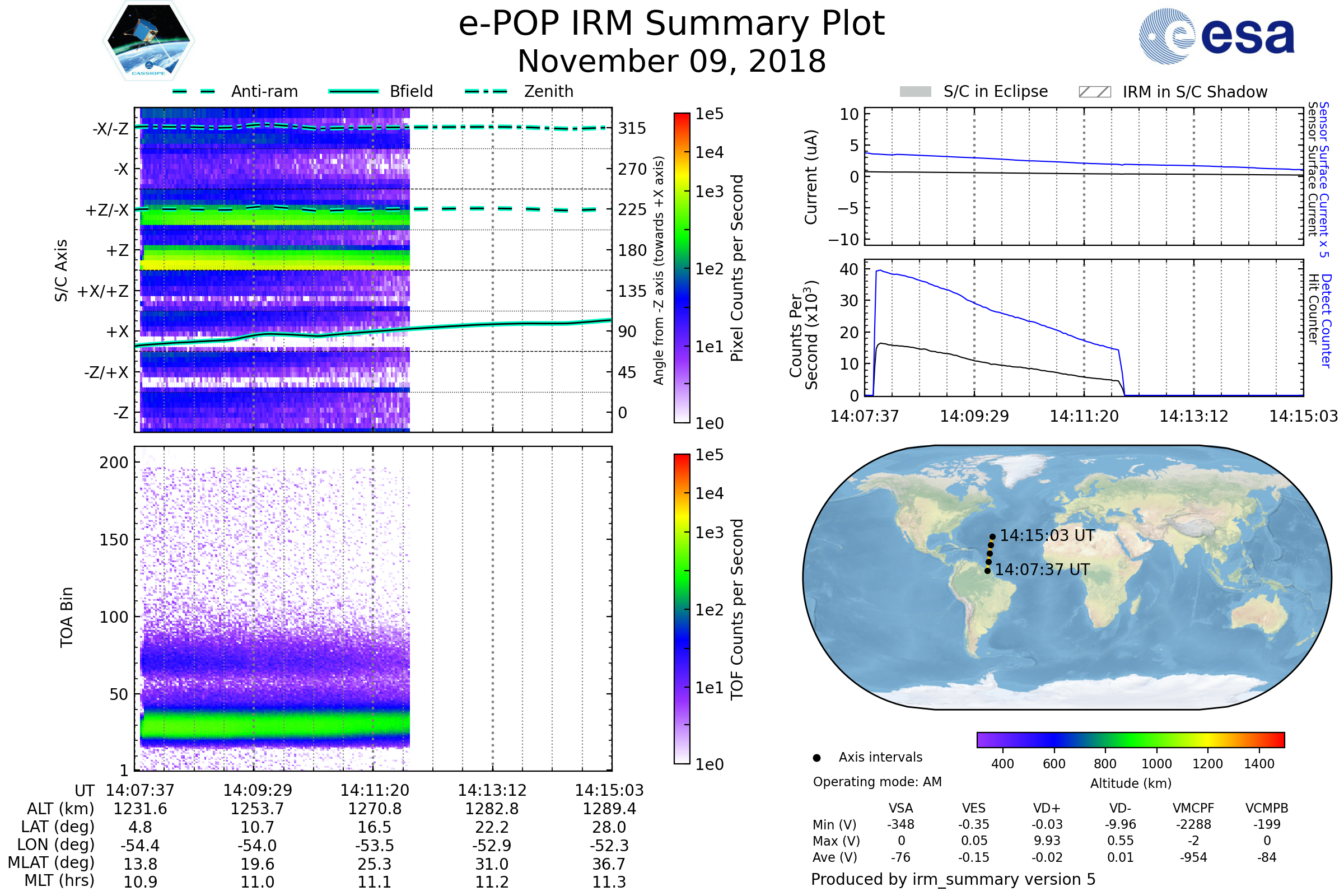Screen dimensions: 1344x896
Task: Click the CASSIOPE mission hexagon logo
Action: (148, 41)
